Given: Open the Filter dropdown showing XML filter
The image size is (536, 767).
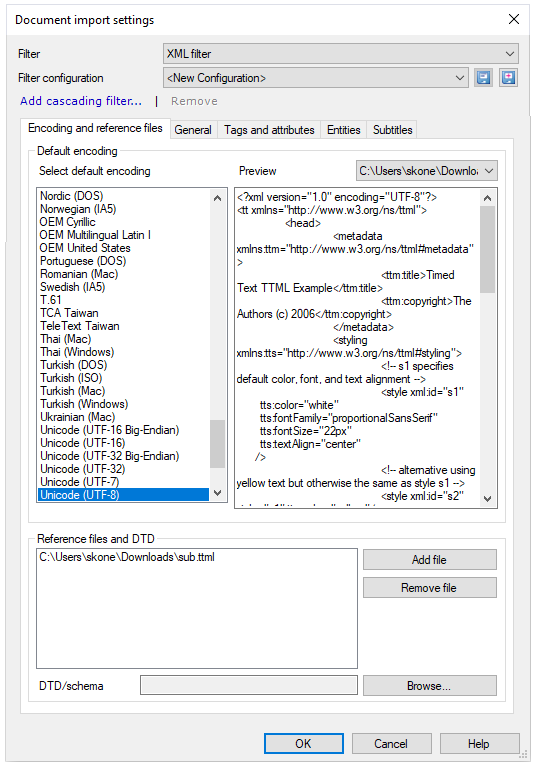Looking at the screenshot, I should pos(341,54).
